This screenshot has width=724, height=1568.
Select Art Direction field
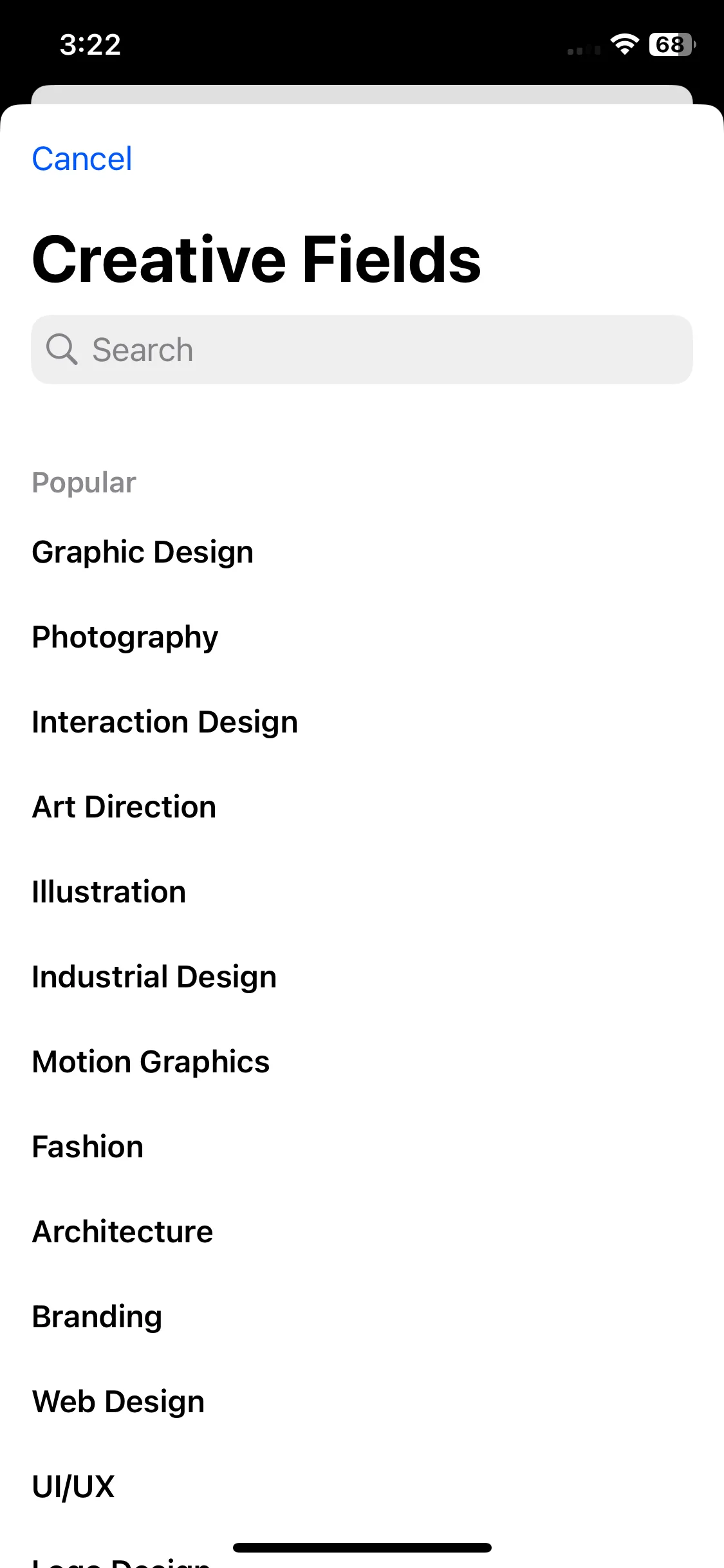pyautogui.click(x=362, y=807)
